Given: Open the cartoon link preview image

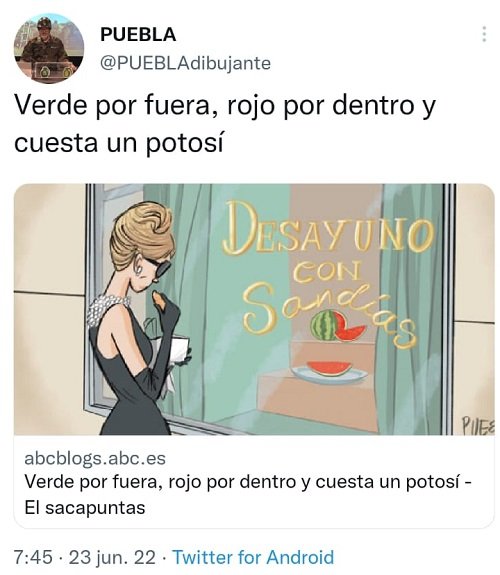Looking at the screenshot, I should (254, 310).
